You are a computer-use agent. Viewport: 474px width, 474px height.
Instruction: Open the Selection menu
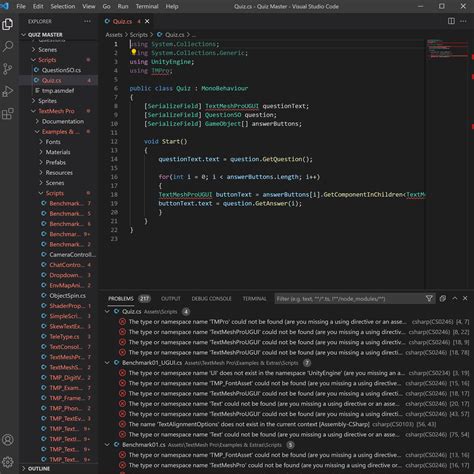(63, 6)
